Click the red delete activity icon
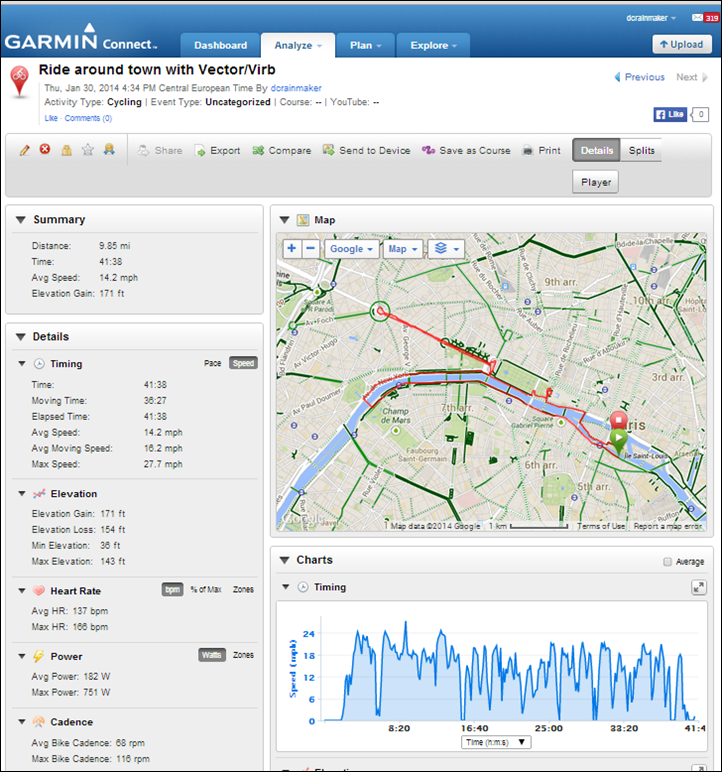Viewport: 722px width, 772px height. click(45, 149)
